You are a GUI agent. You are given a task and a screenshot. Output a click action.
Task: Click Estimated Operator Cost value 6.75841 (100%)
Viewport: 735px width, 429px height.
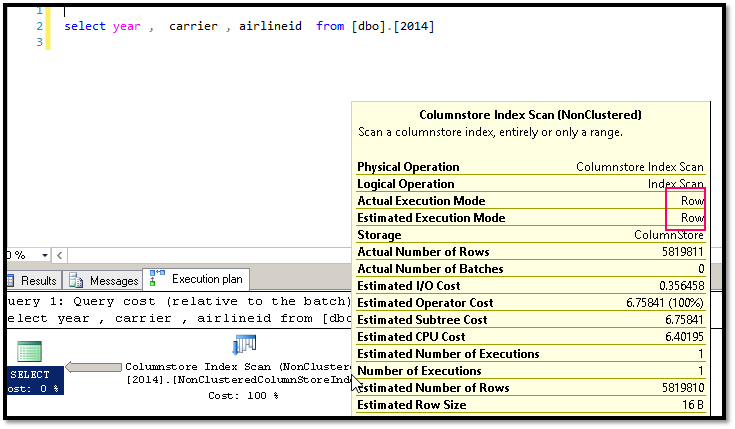click(x=665, y=303)
